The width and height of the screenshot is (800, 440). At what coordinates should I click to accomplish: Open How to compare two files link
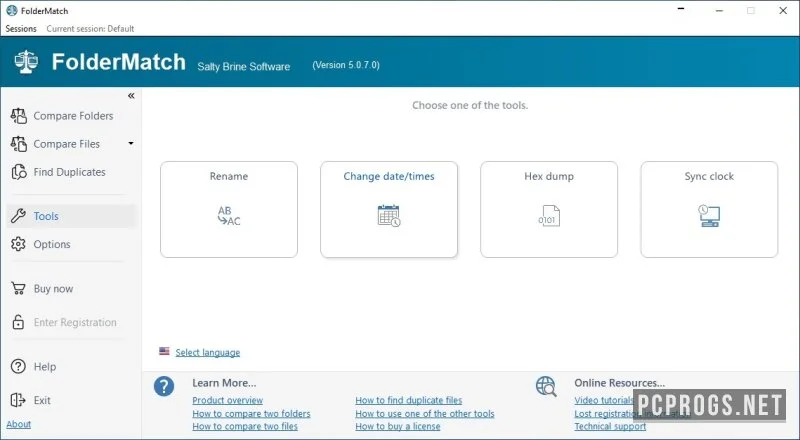(x=245, y=426)
